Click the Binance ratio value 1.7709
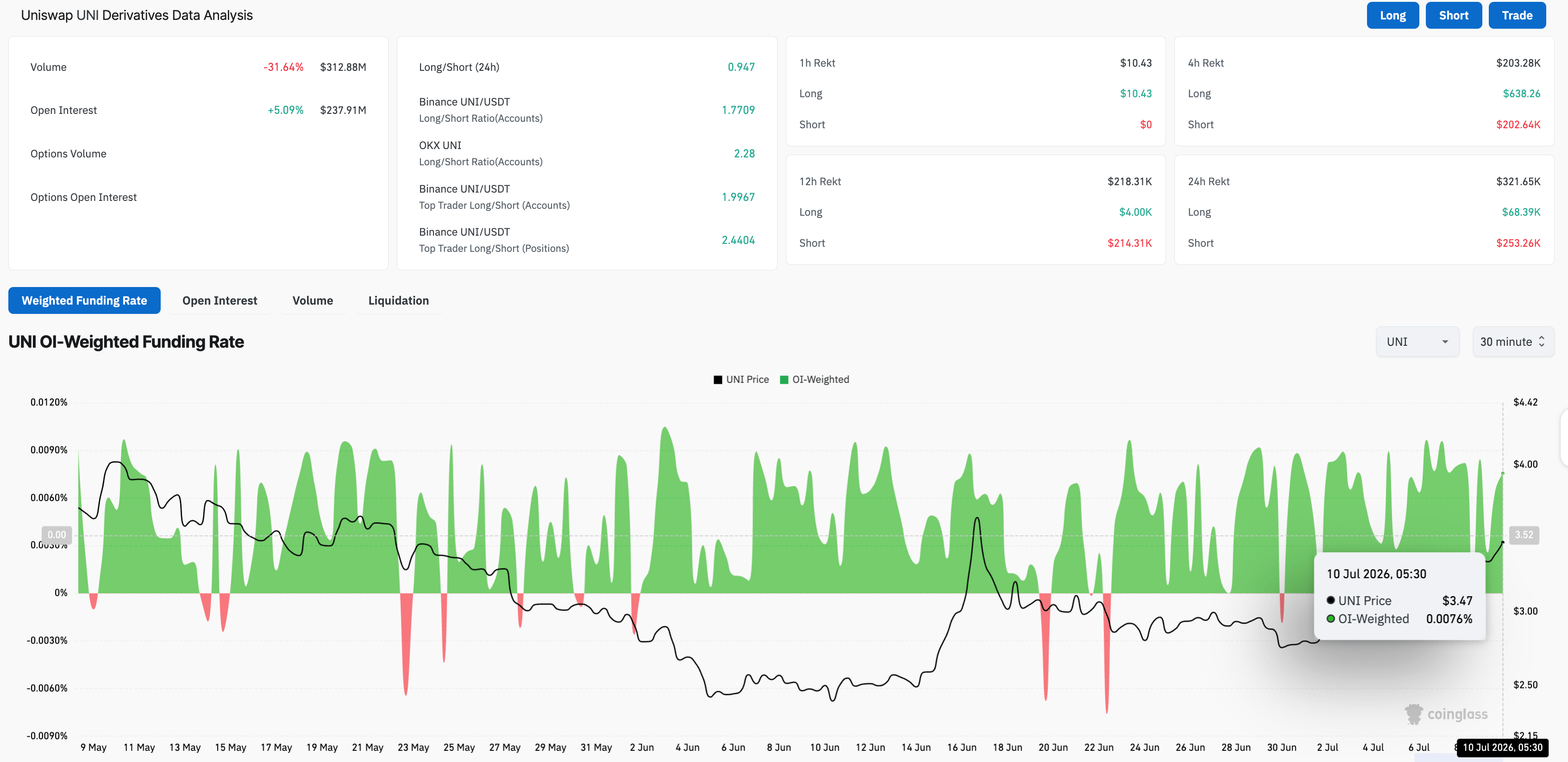Screen dimensions: 1568x762 point(738,110)
